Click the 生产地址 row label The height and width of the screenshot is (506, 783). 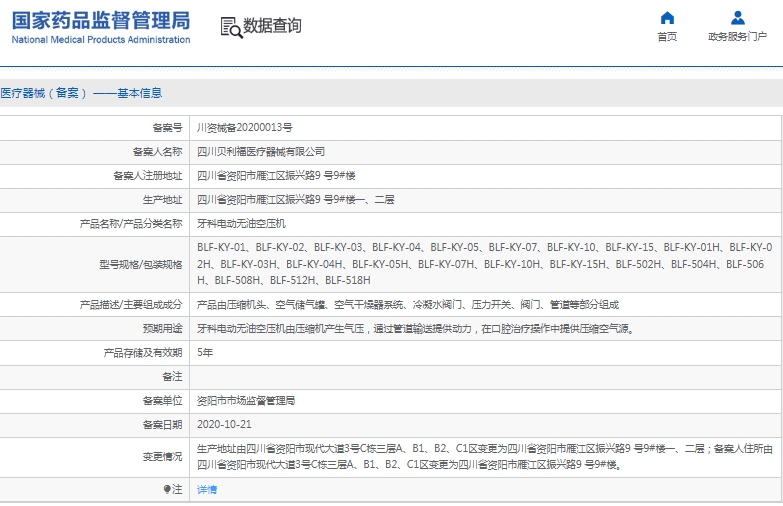click(162, 199)
